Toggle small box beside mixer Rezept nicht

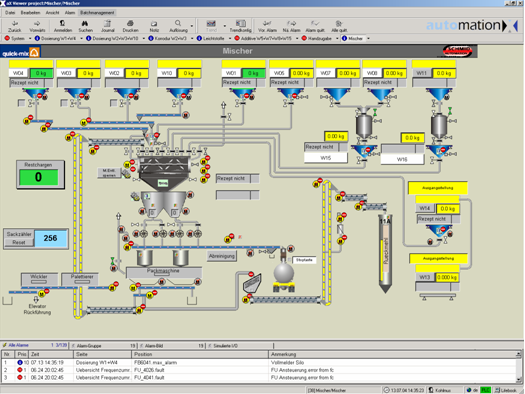click(x=255, y=179)
